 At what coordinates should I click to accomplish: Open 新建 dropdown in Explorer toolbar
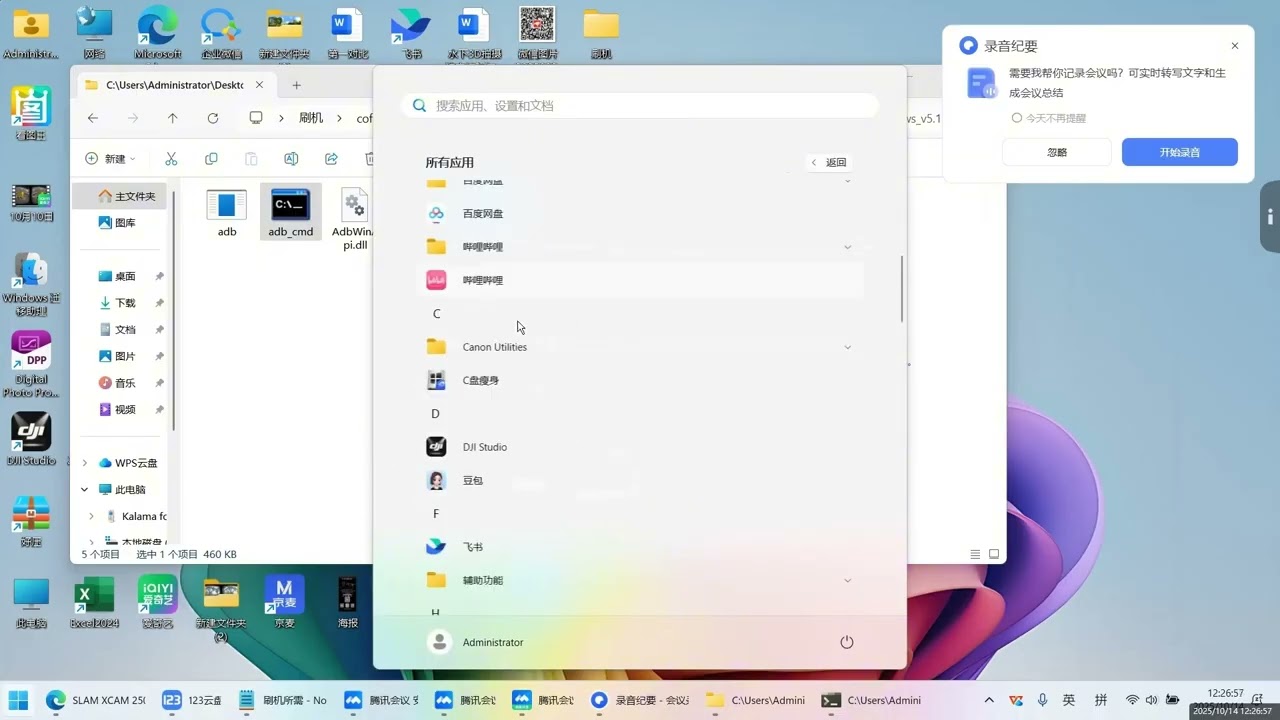110,159
